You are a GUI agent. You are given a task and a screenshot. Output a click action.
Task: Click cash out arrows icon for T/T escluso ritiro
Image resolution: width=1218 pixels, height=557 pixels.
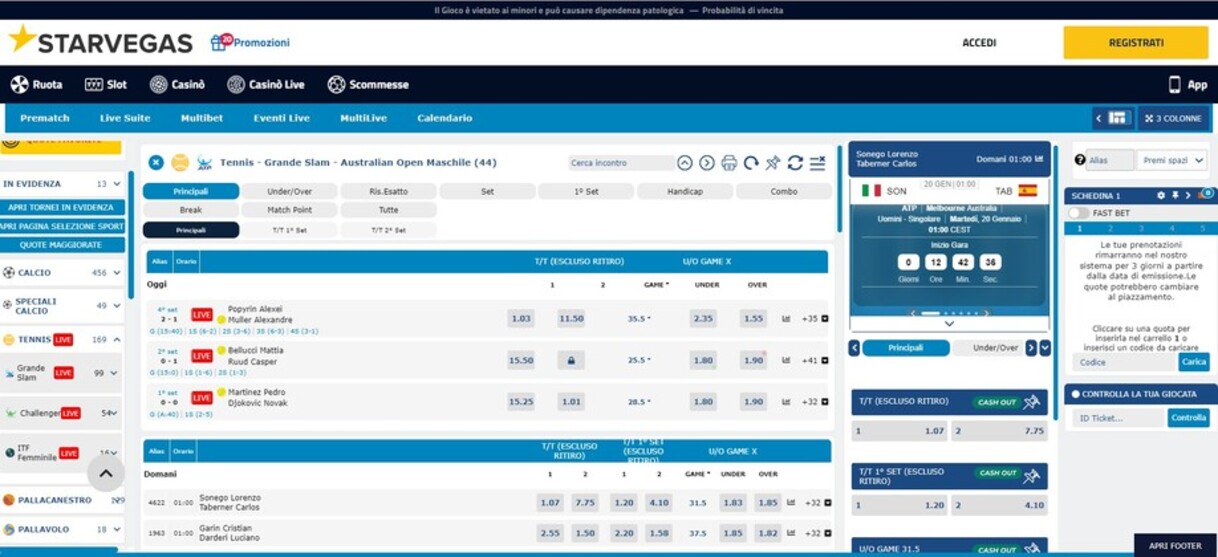tap(1032, 402)
